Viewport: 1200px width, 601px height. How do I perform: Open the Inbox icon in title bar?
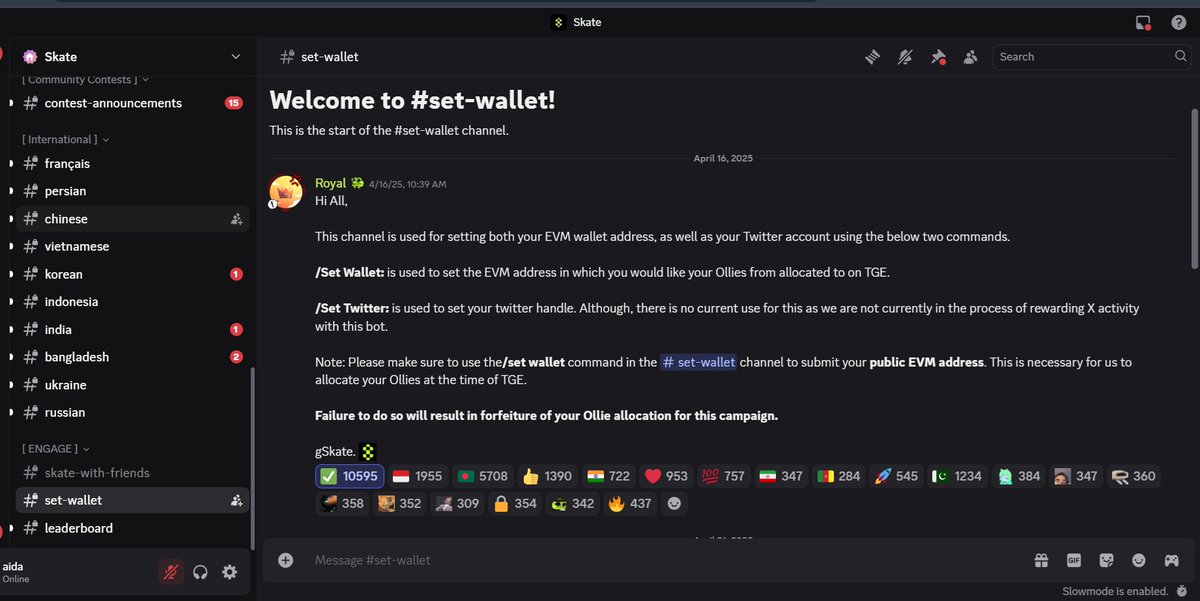click(1144, 22)
